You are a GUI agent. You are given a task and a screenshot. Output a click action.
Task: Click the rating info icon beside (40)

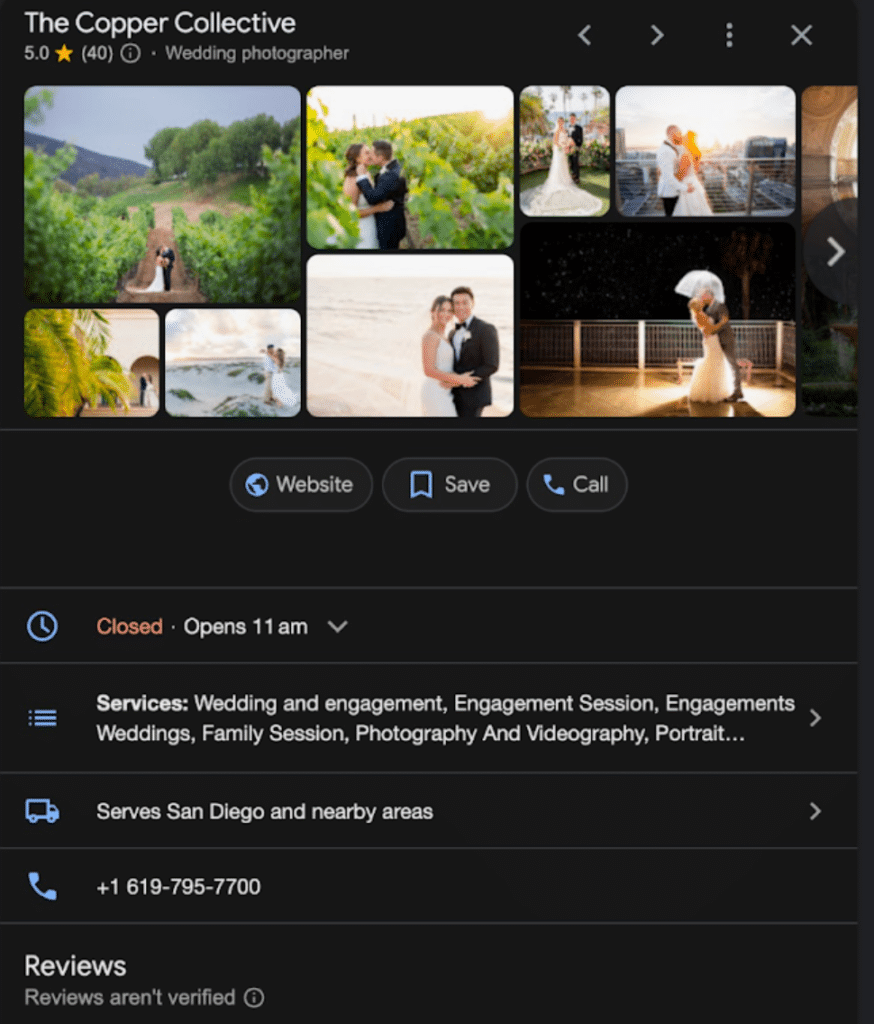[x=131, y=53]
